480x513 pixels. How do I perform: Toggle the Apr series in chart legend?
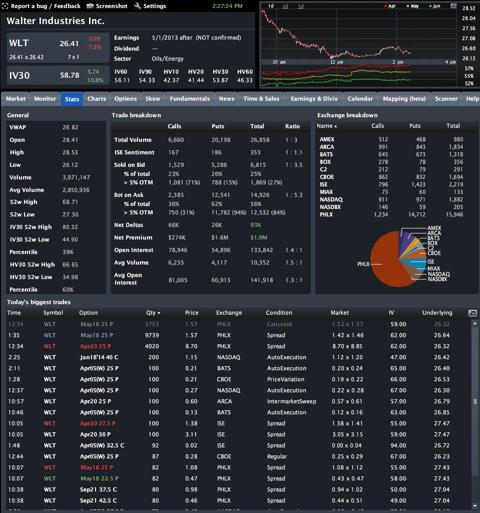(390, 6)
